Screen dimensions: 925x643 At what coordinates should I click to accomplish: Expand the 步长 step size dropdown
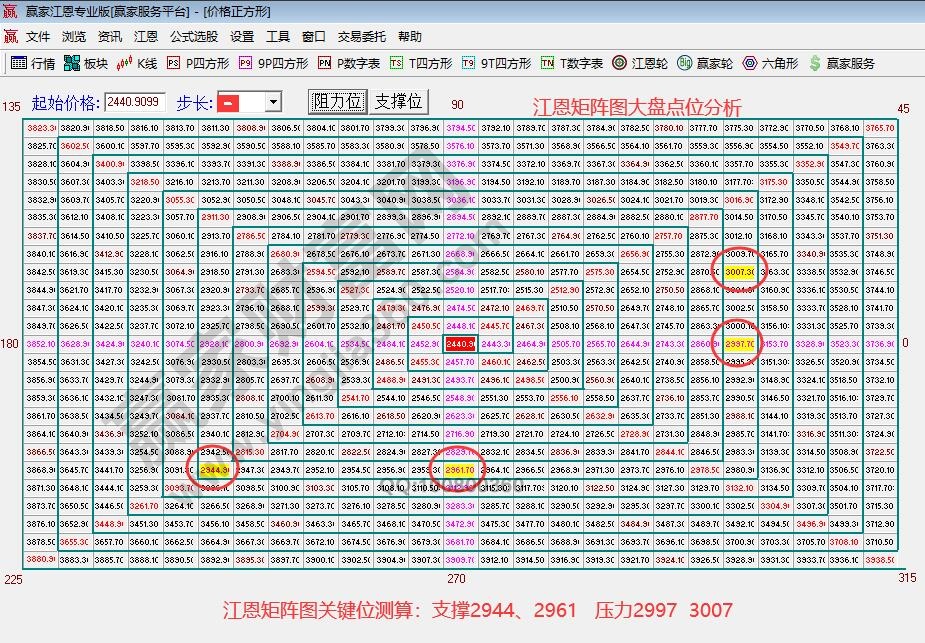point(272,101)
